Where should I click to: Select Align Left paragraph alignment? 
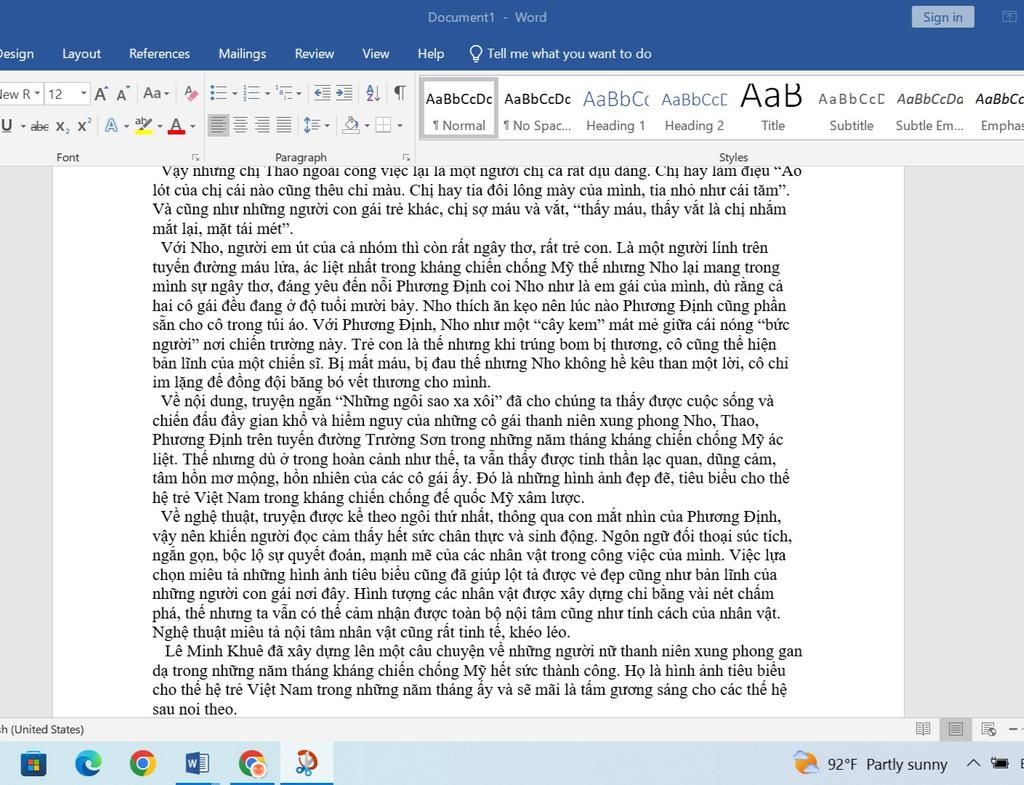pos(218,125)
